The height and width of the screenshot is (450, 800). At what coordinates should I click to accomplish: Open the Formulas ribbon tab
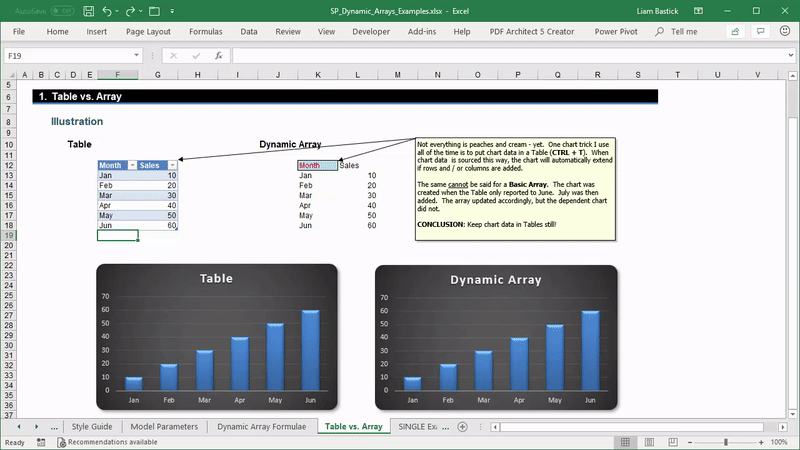click(205, 32)
